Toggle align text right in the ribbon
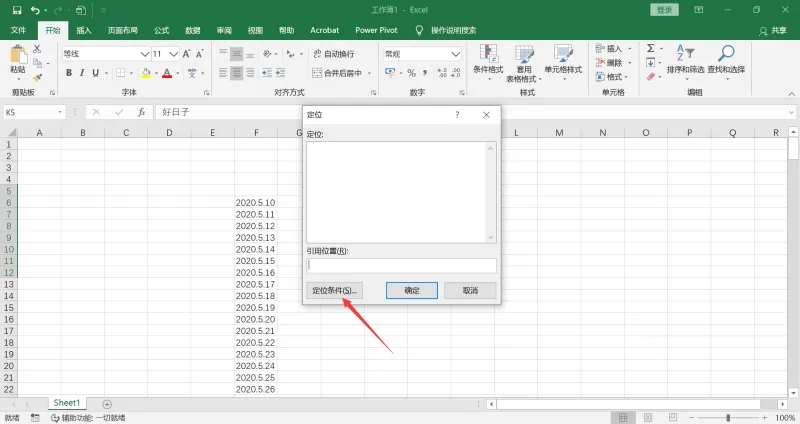The image size is (800, 424). (249, 73)
